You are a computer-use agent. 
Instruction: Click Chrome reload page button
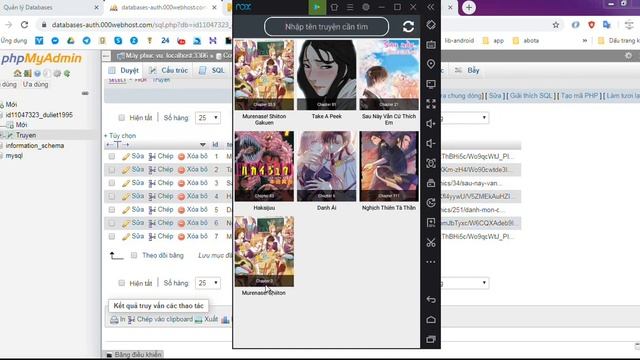click(24, 25)
